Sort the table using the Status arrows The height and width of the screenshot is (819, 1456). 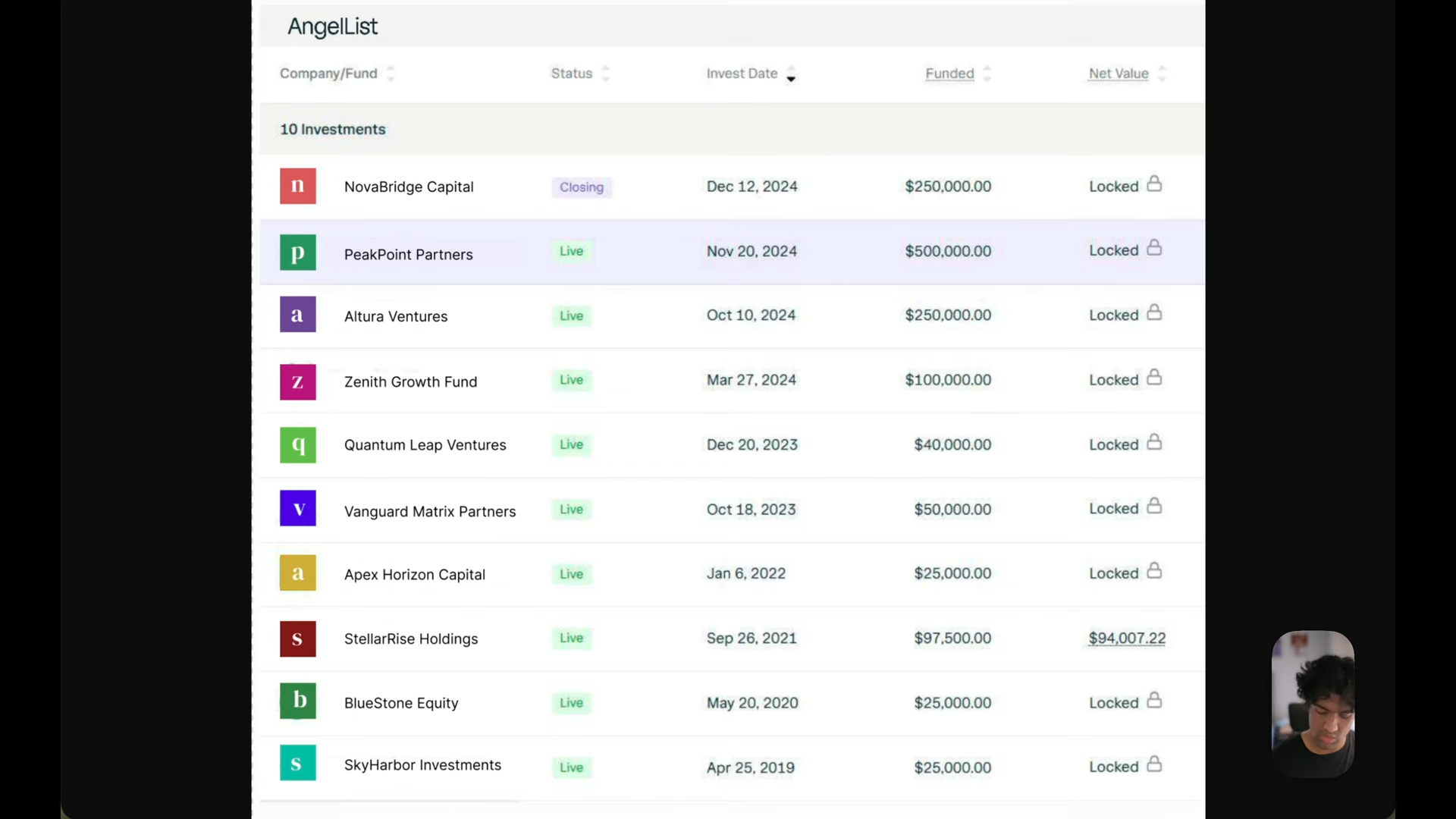click(605, 74)
